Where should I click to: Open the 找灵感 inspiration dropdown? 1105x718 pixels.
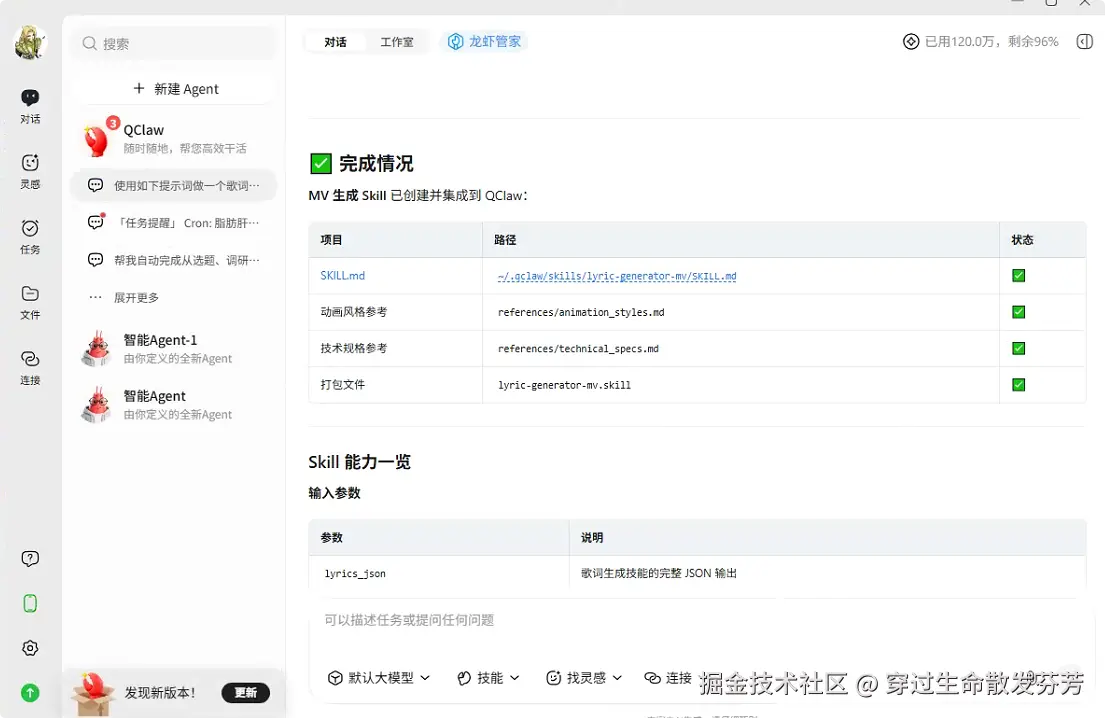point(584,678)
